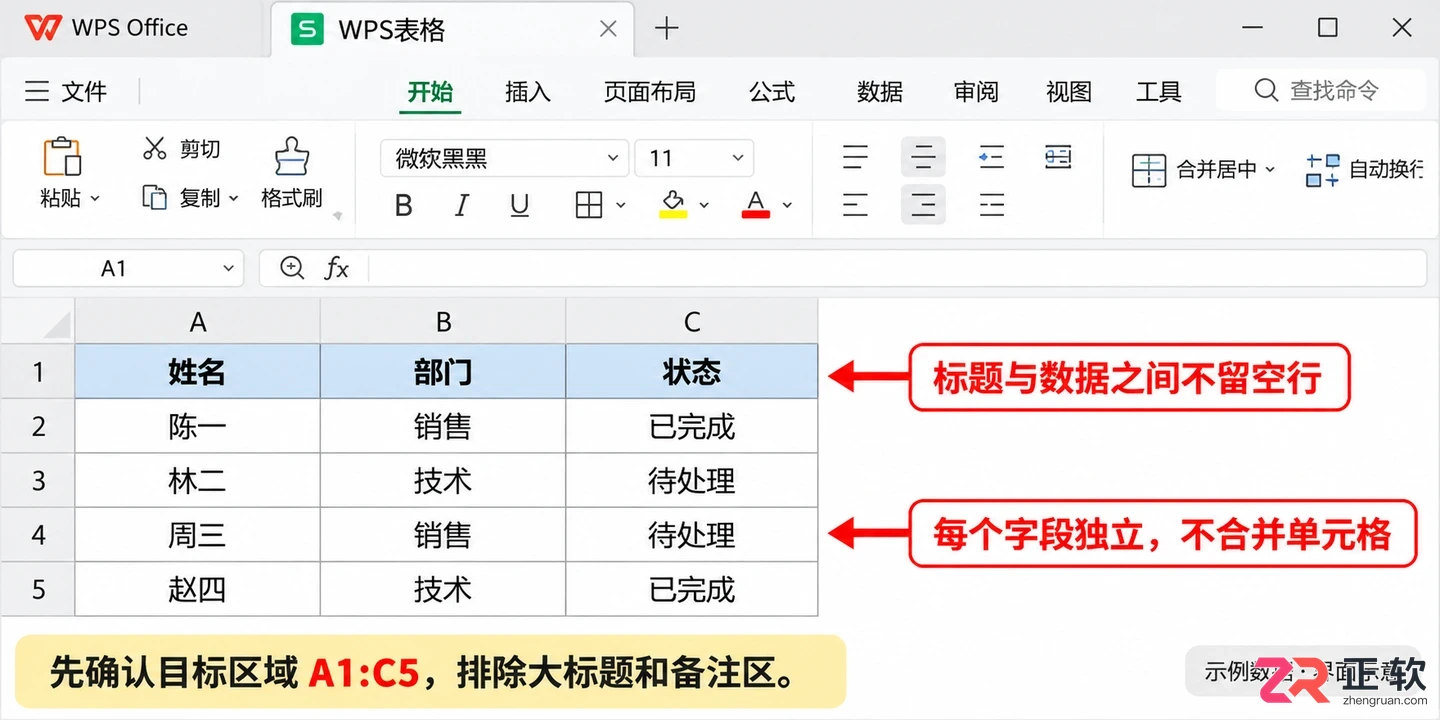
Task: Open the 公式 tab
Action: tap(772, 92)
